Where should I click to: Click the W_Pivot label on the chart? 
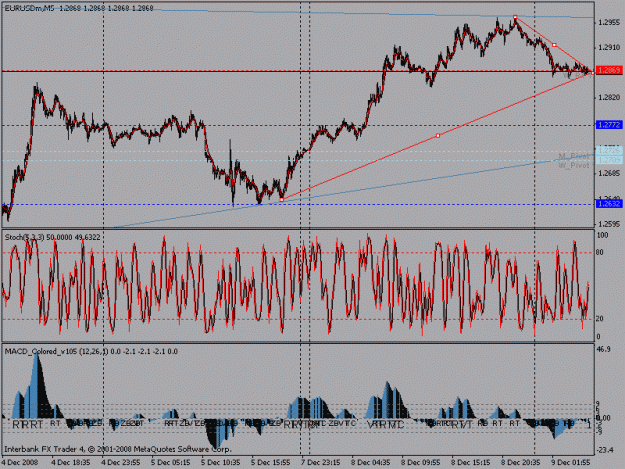574,165
